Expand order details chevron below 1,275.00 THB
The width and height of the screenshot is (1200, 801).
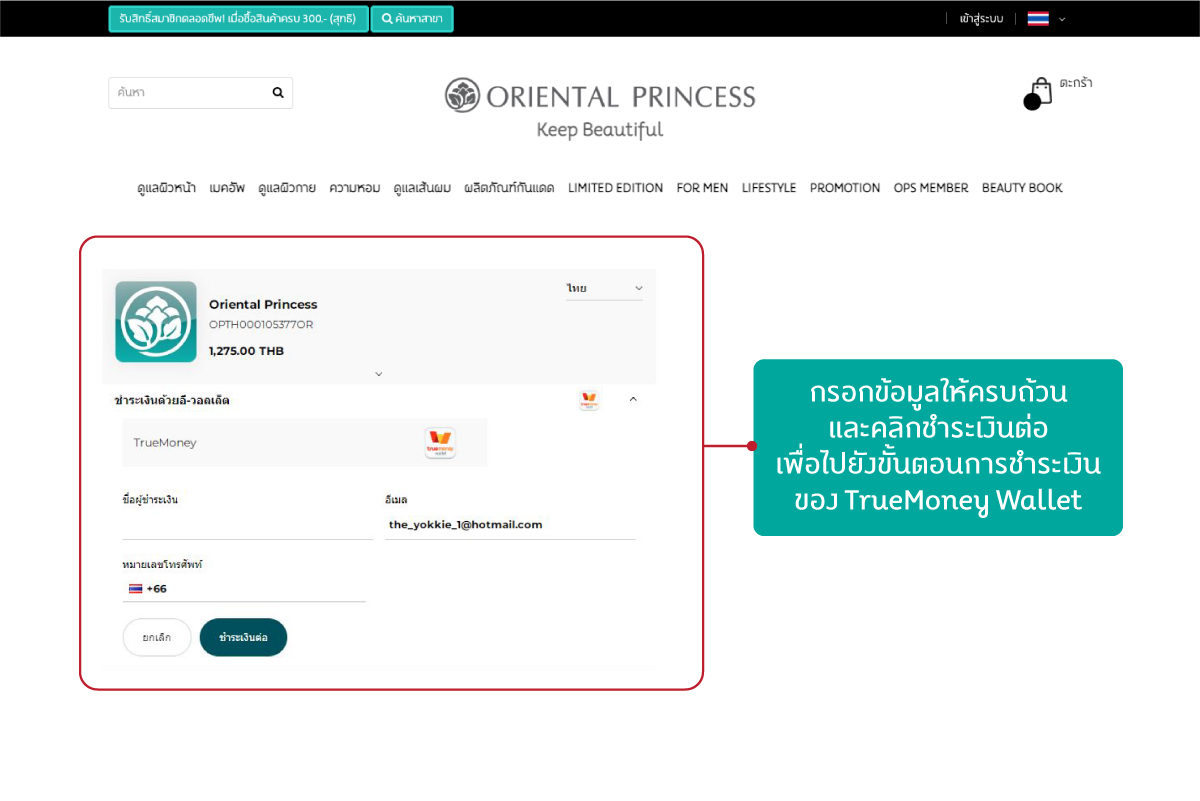379,374
